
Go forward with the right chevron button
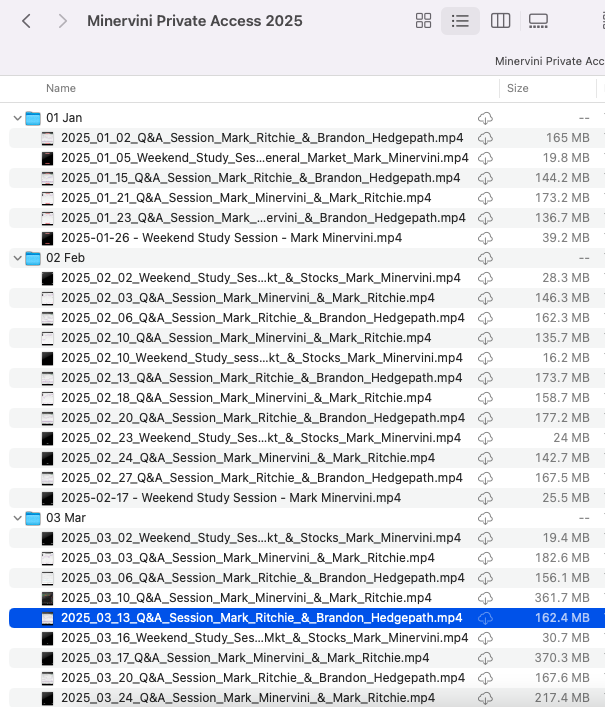pyautogui.click(x=63, y=21)
